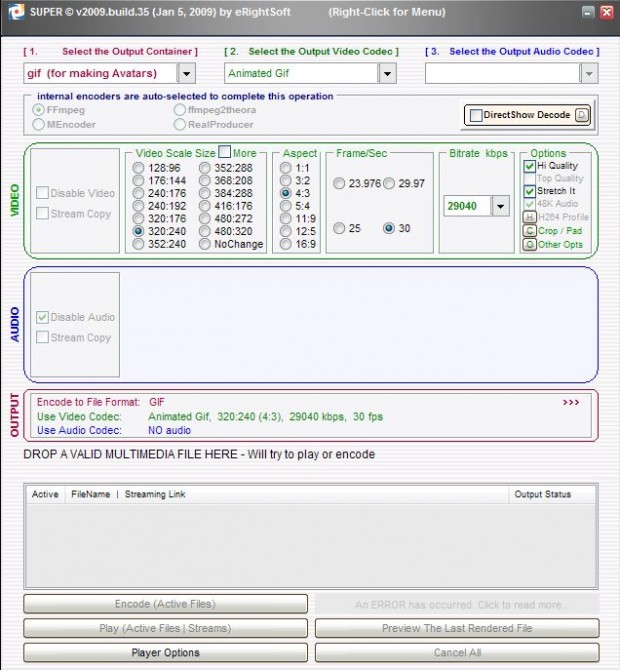Check the audio Stream Copy box
This screenshot has height=670, width=620.
pos(42,337)
